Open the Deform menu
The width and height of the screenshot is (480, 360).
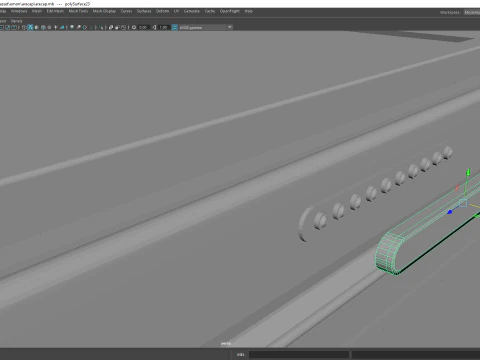click(162, 11)
